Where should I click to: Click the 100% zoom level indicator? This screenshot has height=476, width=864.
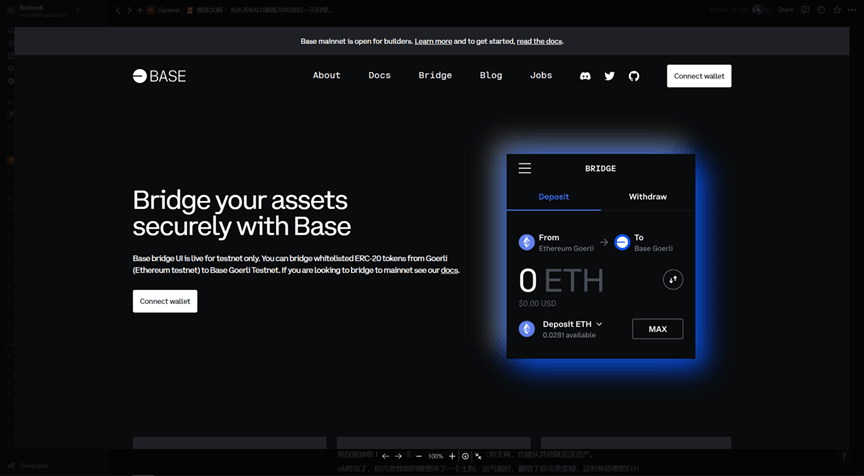pos(436,456)
